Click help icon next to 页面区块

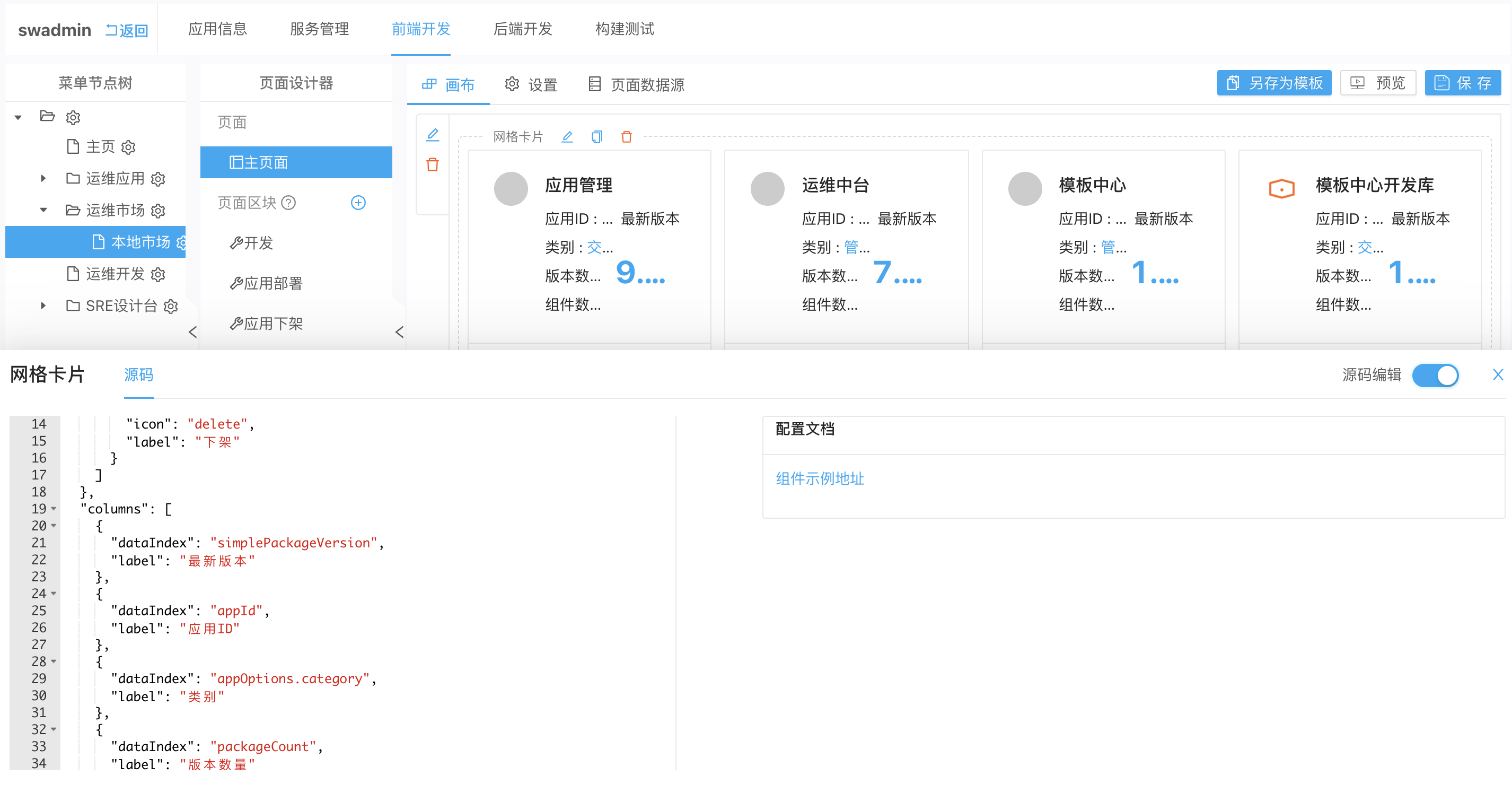click(x=288, y=203)
